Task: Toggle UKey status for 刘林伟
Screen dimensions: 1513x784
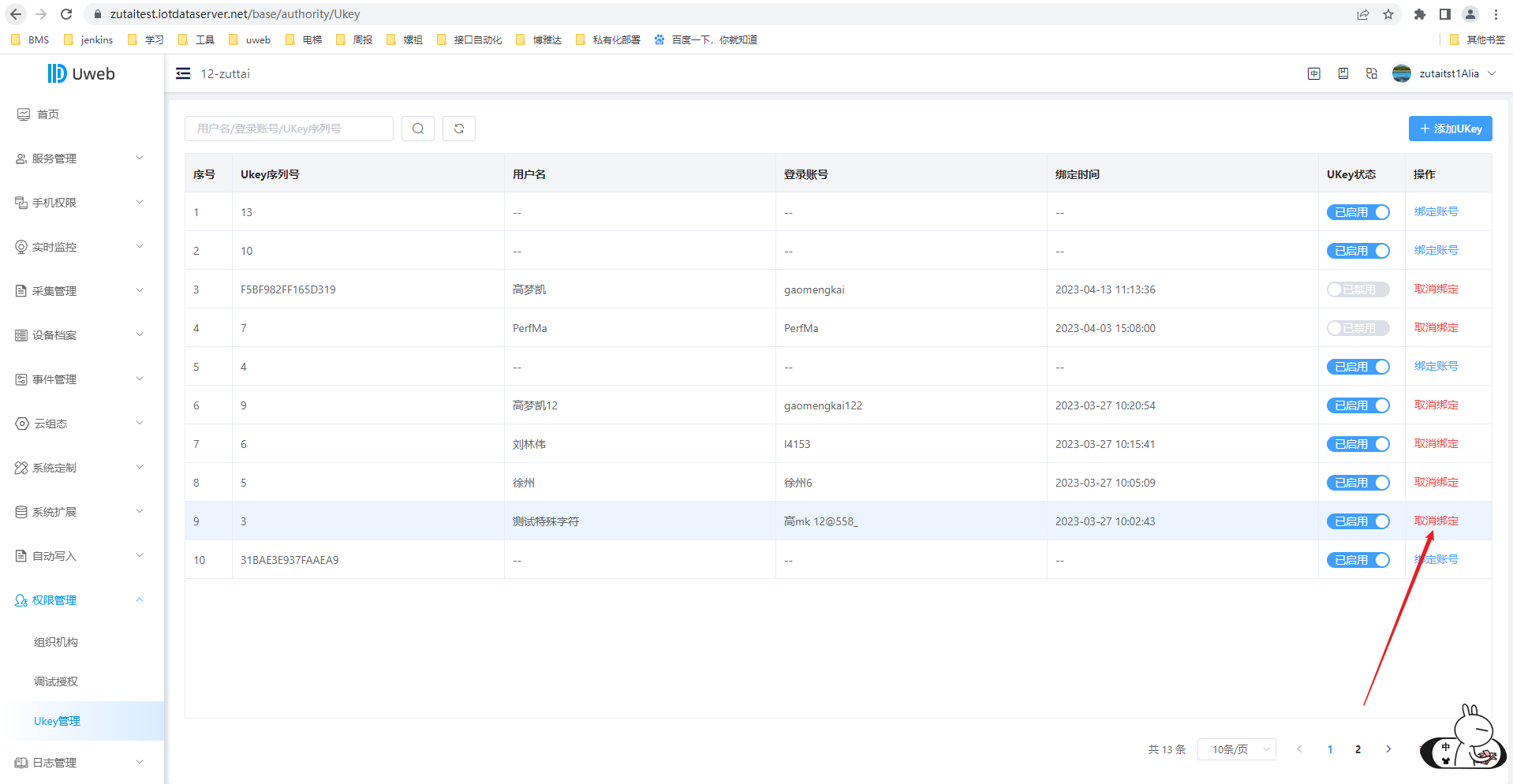Action: click(x=1358, y=444)
